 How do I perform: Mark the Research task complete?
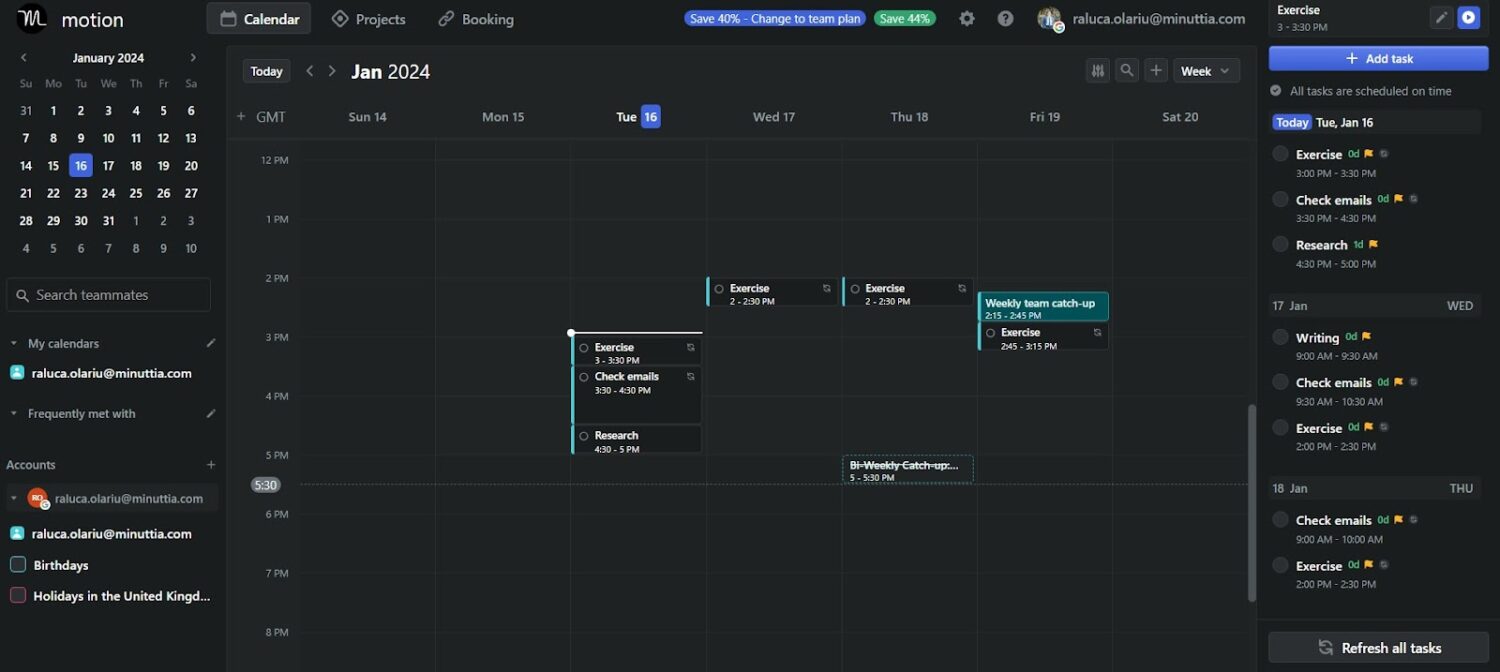1280,245
